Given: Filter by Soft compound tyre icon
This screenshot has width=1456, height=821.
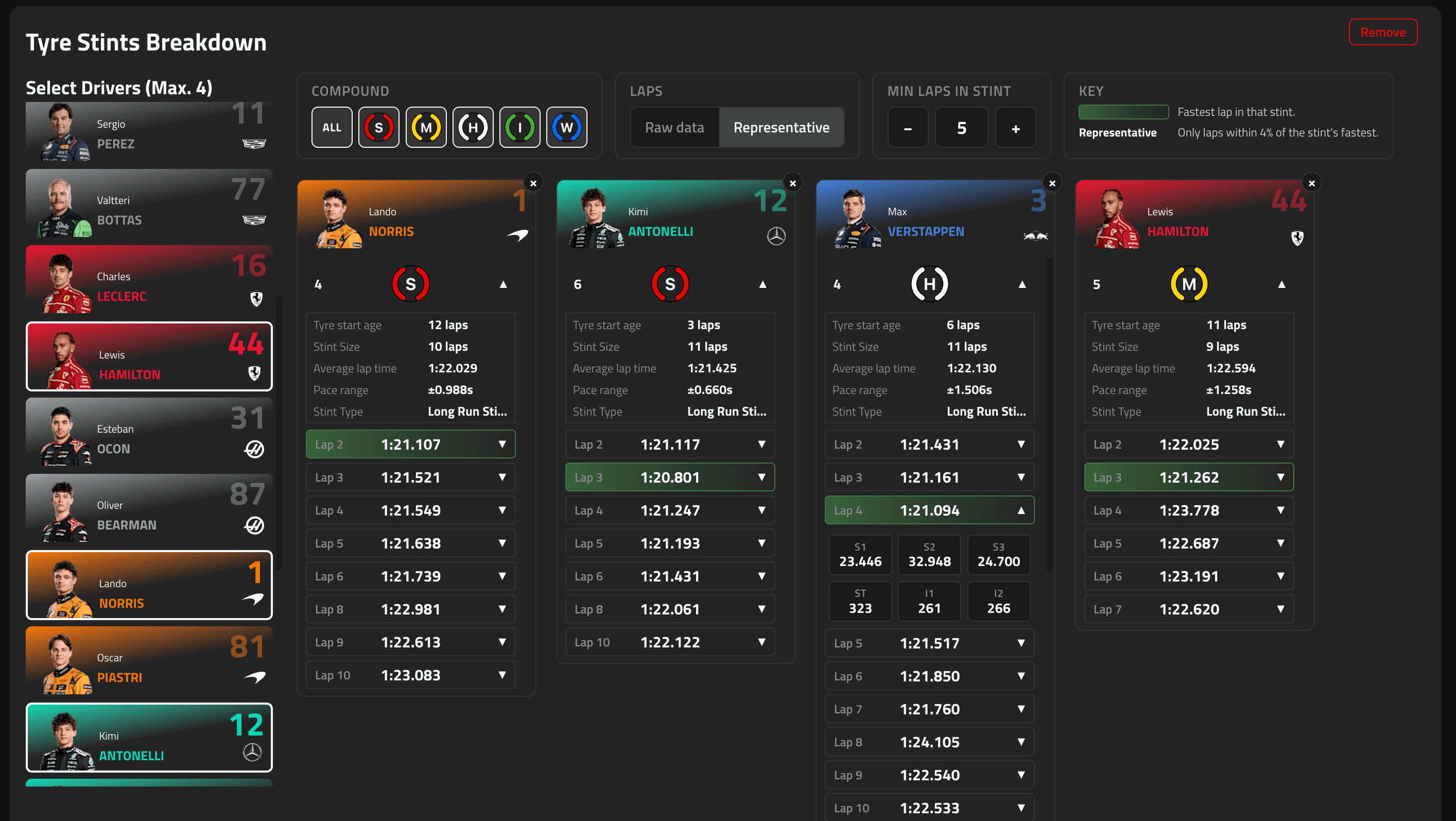Looking at the screenshot, I should (x=379, y=128).
